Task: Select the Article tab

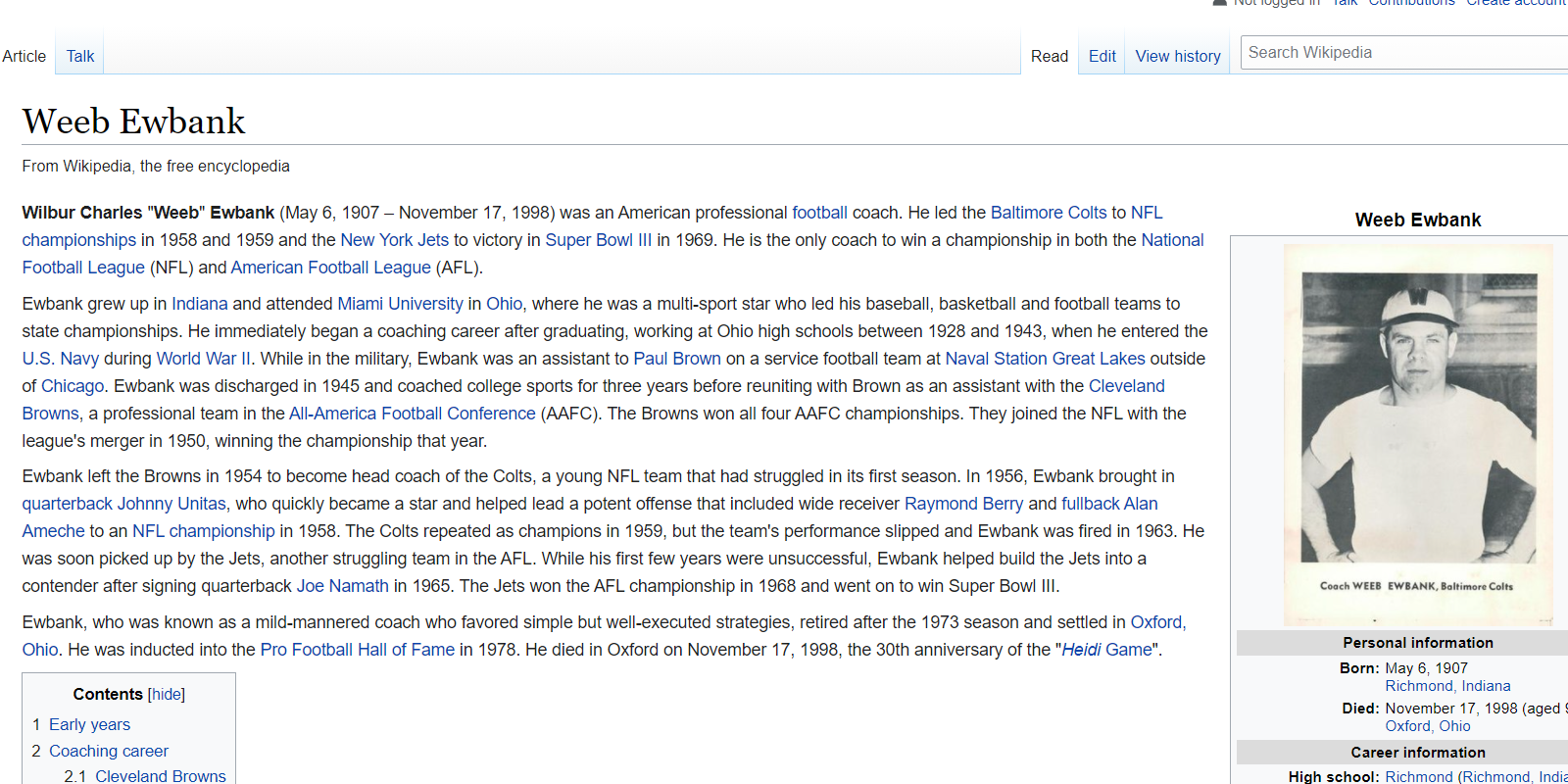Action: pyautogui.click(x=24, y=56)
